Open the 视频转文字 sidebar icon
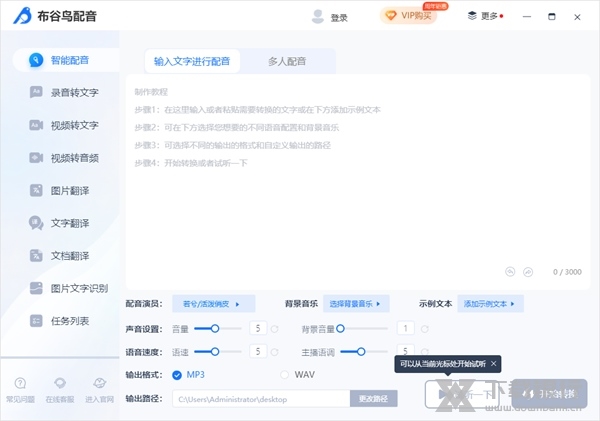Viewport: 600px width, 421px height. tap(36, 125)
